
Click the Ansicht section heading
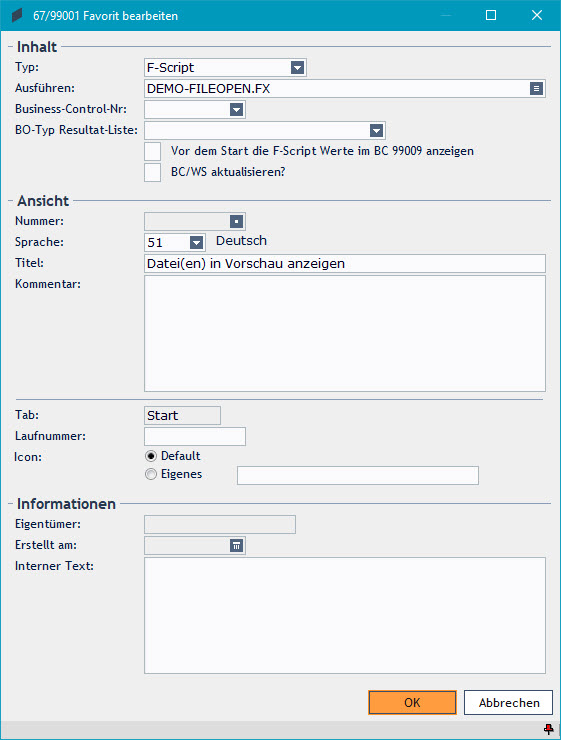(43, 201)
